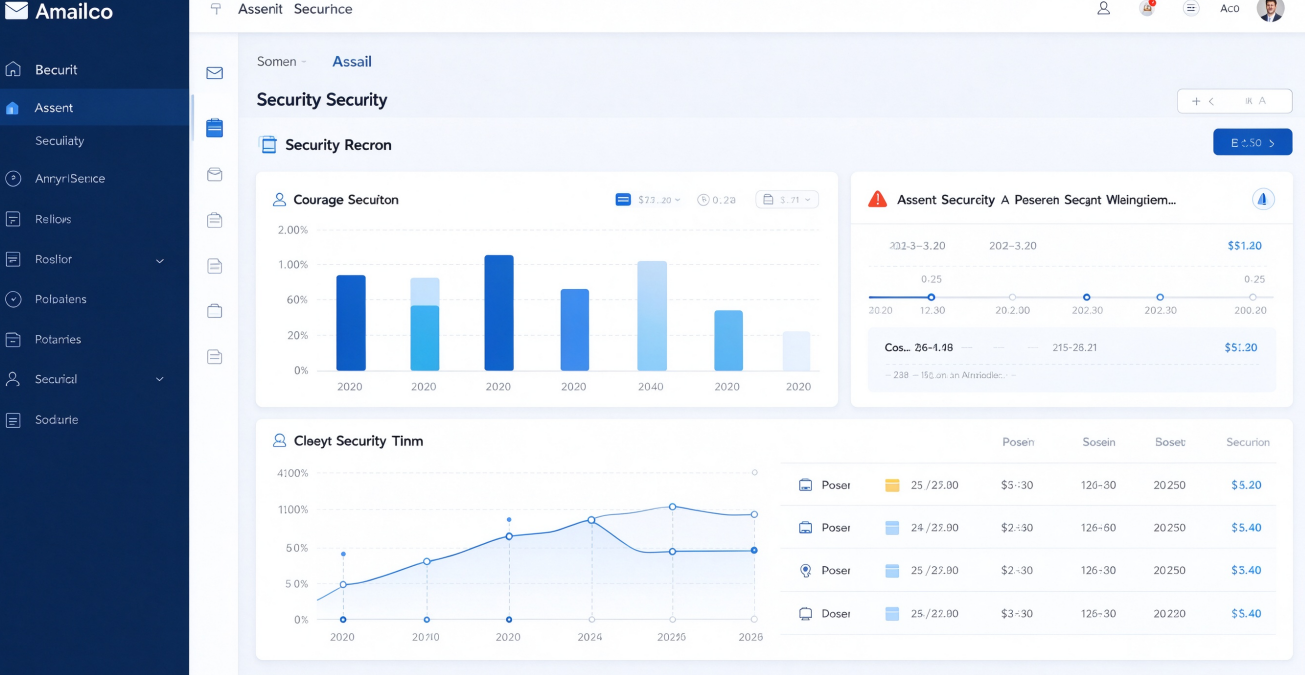Click the Potarries sidebar icon

pyautogui.click(x=13, y=339)
